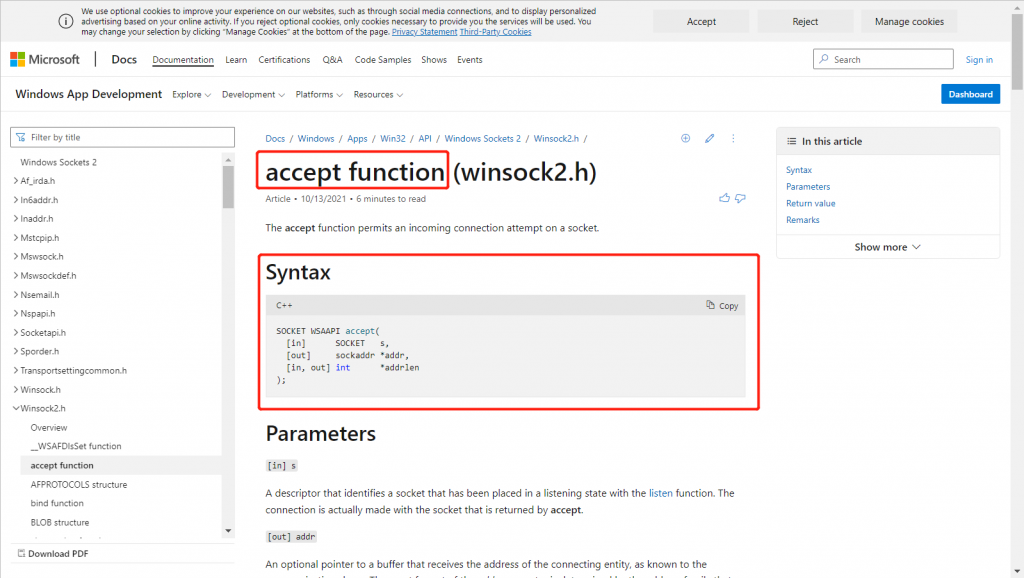Expand Show more in article outline
Image resolution: width=1024 pixels, height=578 pixels.
tap(887, 247)
